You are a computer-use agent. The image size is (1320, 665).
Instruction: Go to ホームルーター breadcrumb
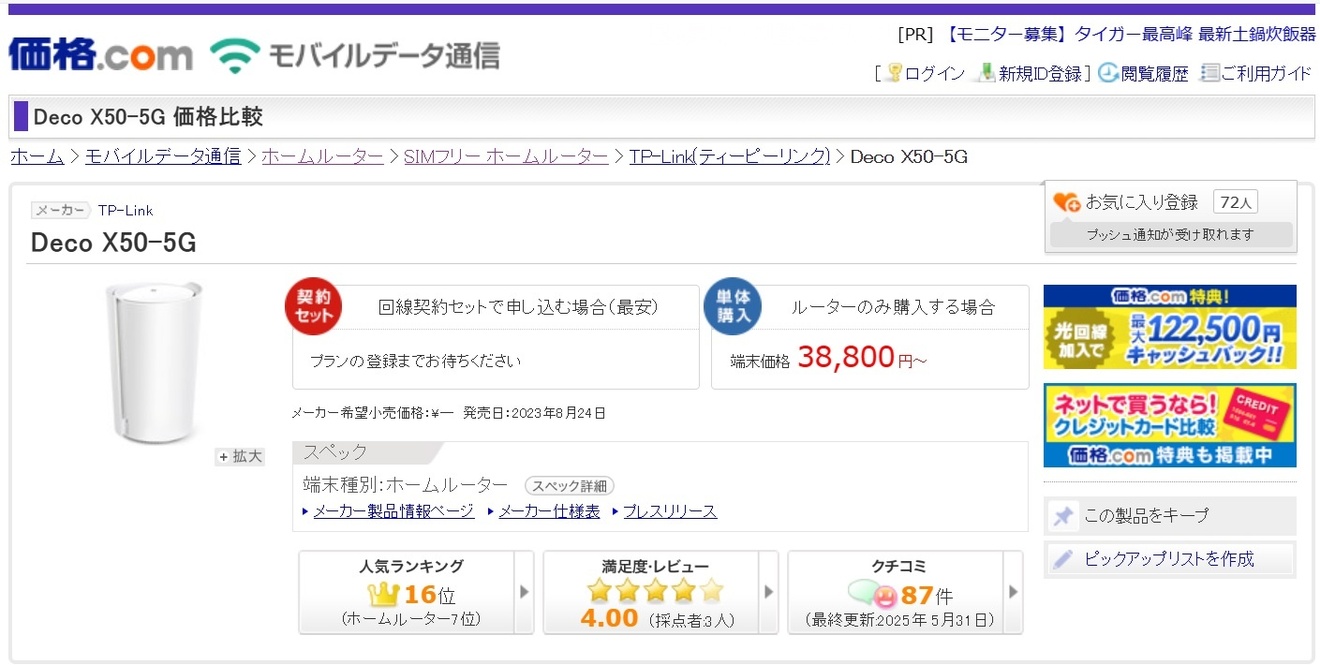point(322,156)
